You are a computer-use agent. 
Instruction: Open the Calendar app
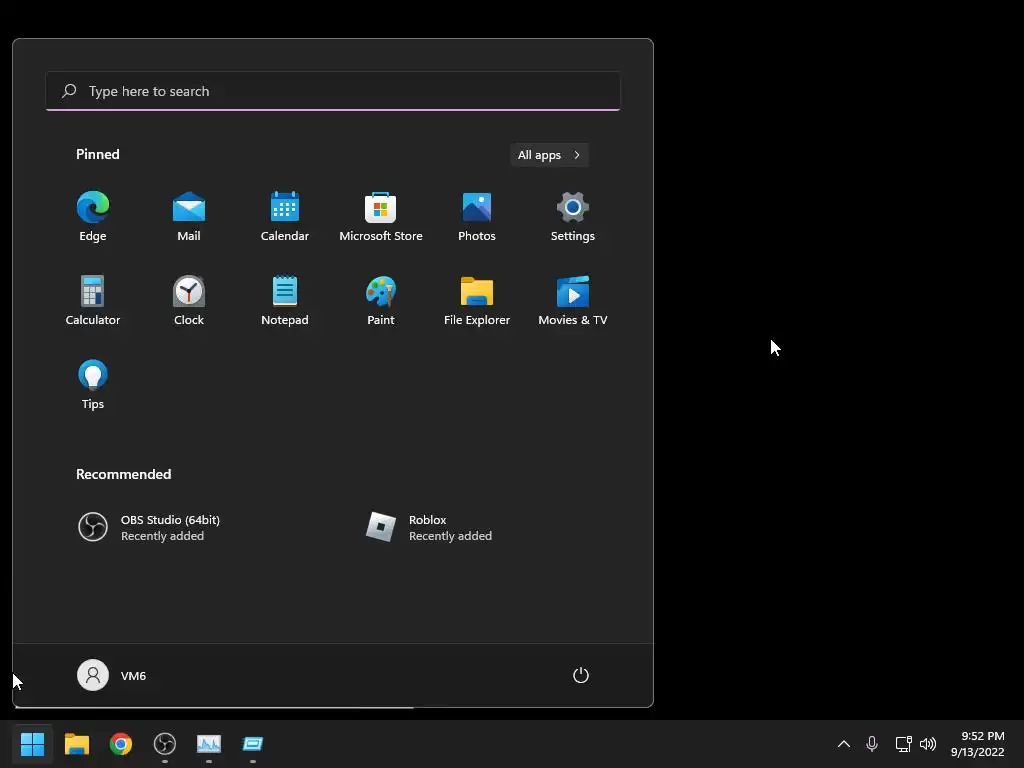click(285, 217)
